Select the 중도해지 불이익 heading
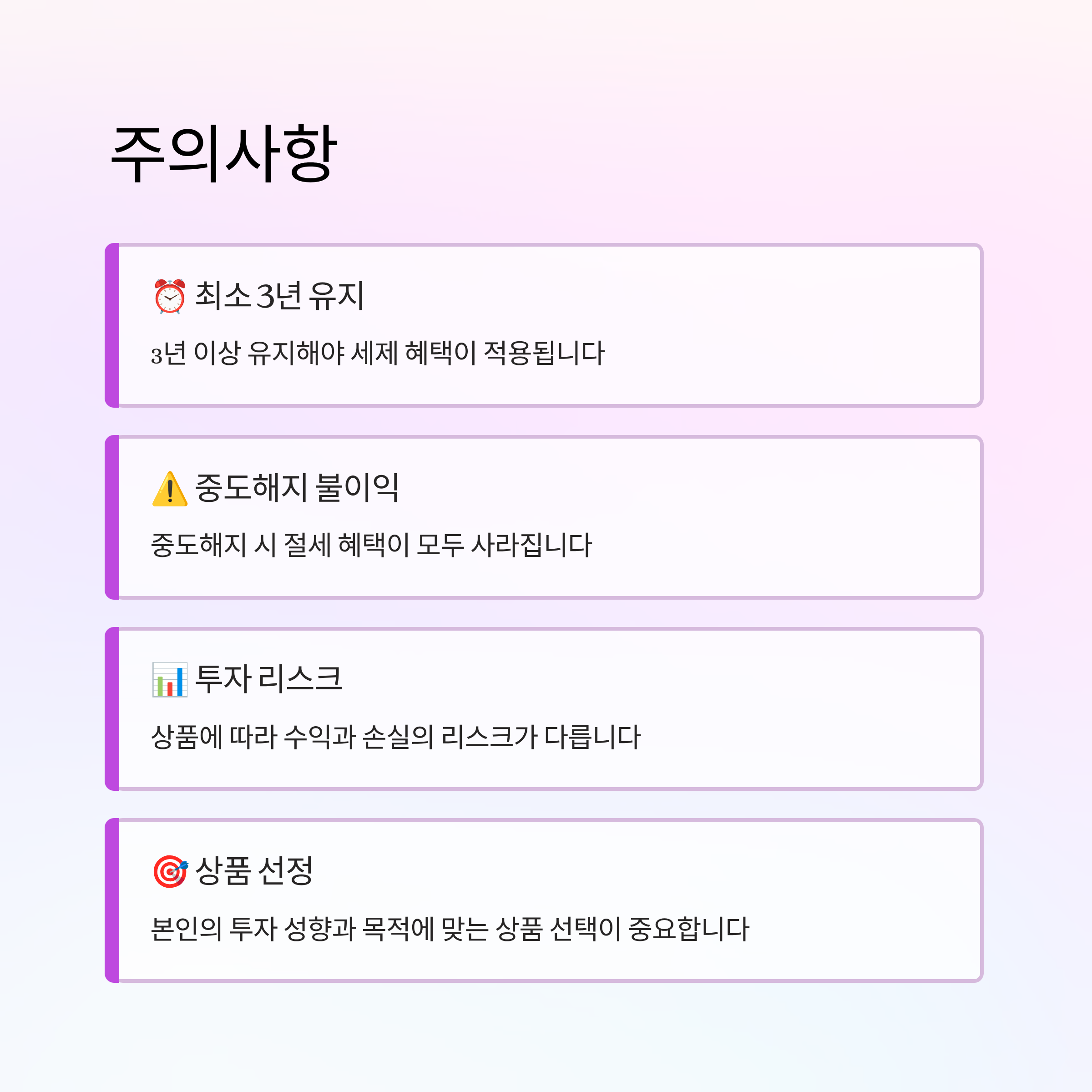 pyautogui.click(x=297, y=487)
